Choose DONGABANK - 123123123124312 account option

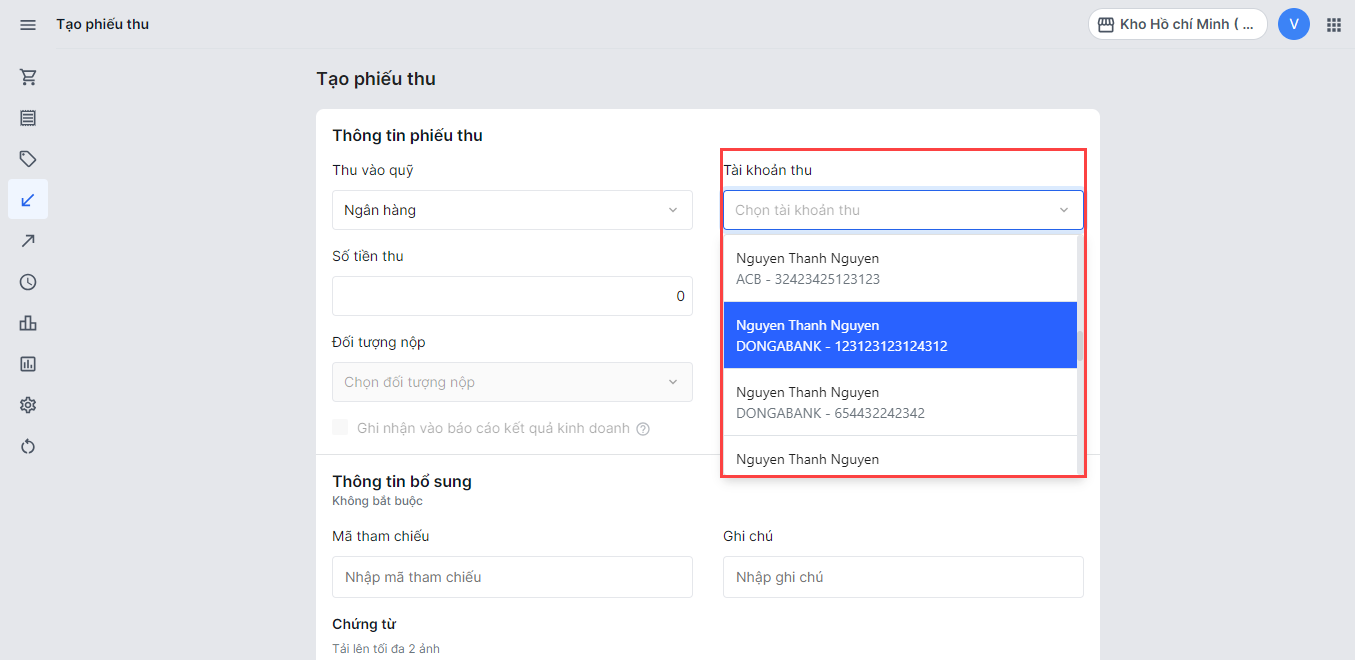[x=900, y=336]
